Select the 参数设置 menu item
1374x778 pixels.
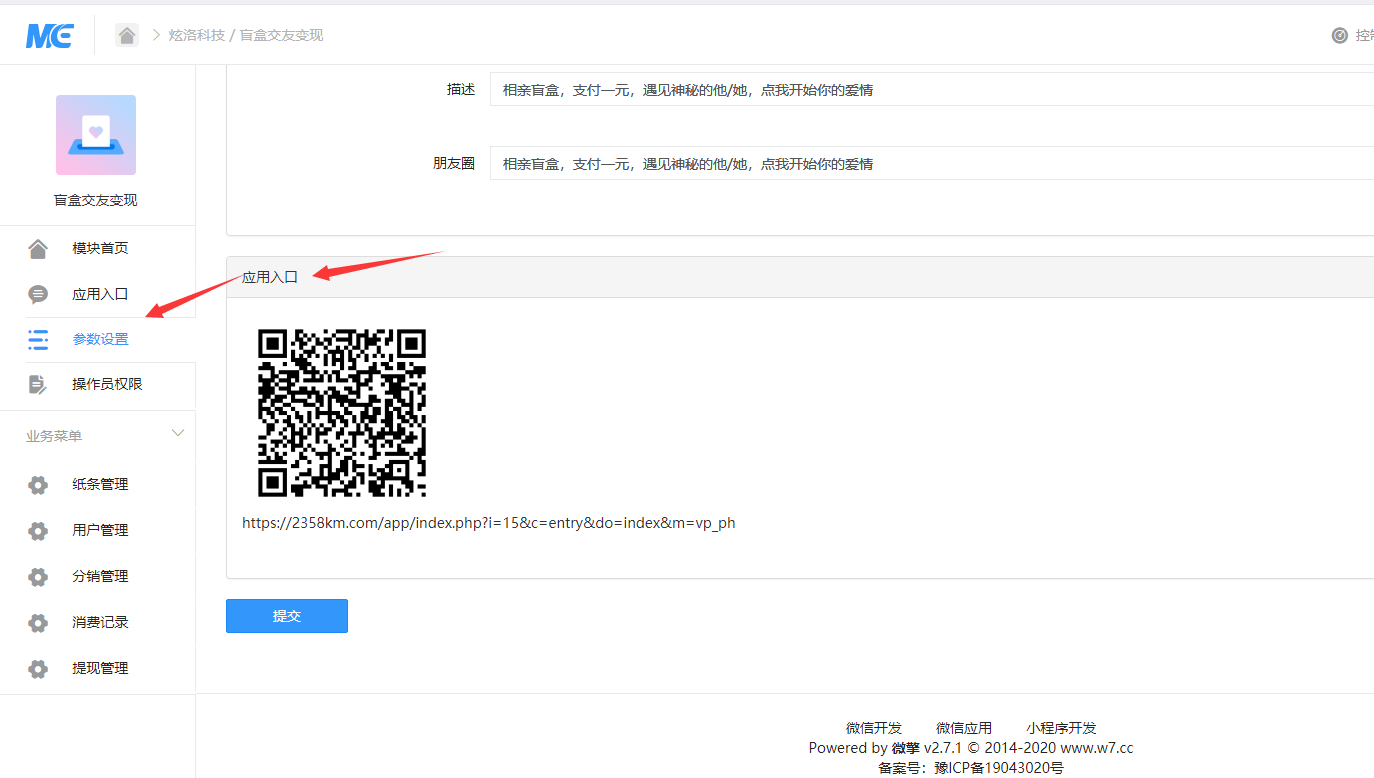[x=98, y=339]
